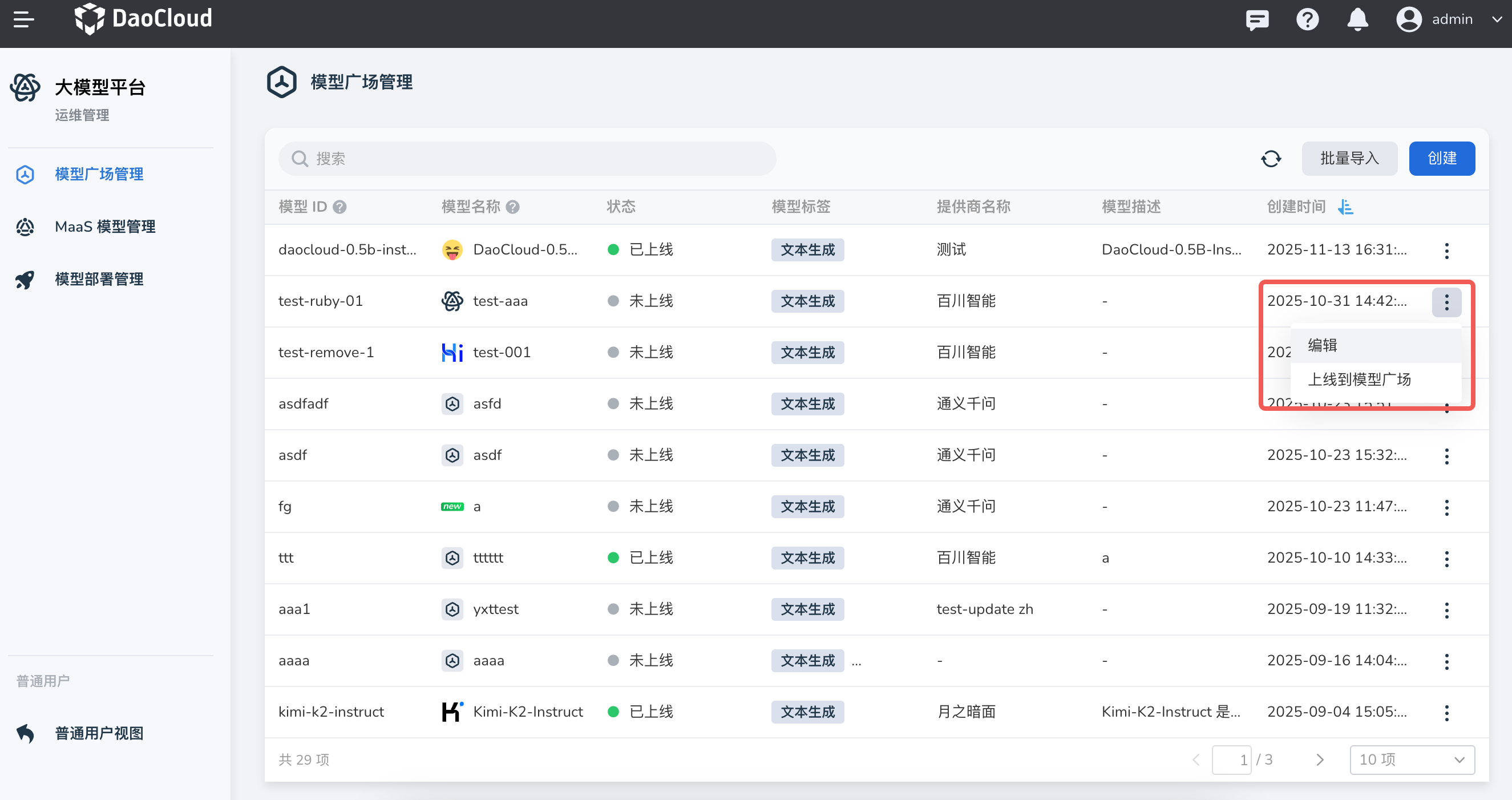Open MaaS 模型管理 in the sidebar

click(x=104, y=227)
